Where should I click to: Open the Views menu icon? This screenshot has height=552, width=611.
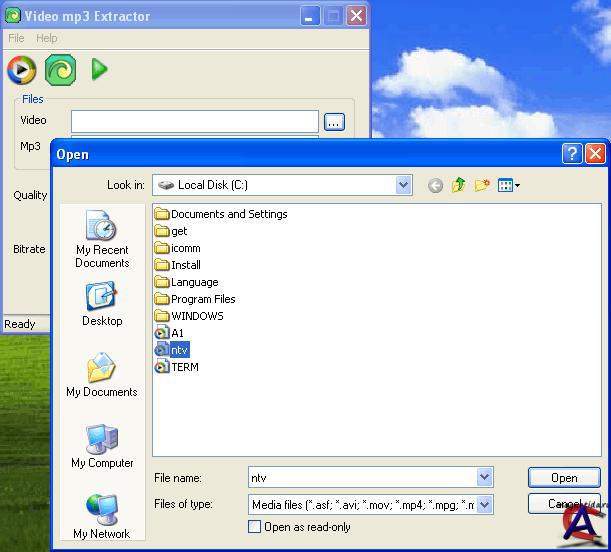pyautogui.click(x=509, y=185)
